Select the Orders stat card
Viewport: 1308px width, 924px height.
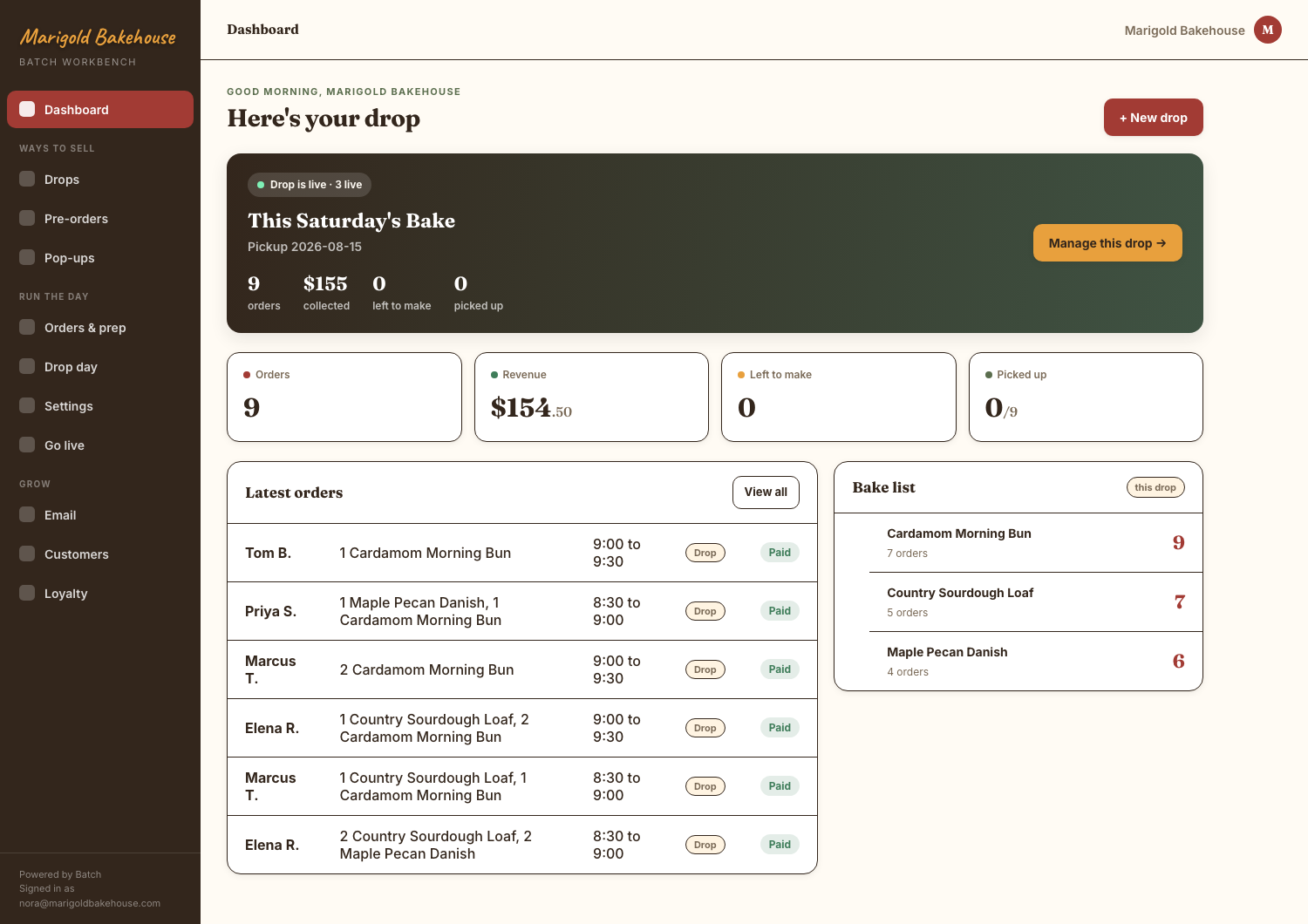pos(344,397)
